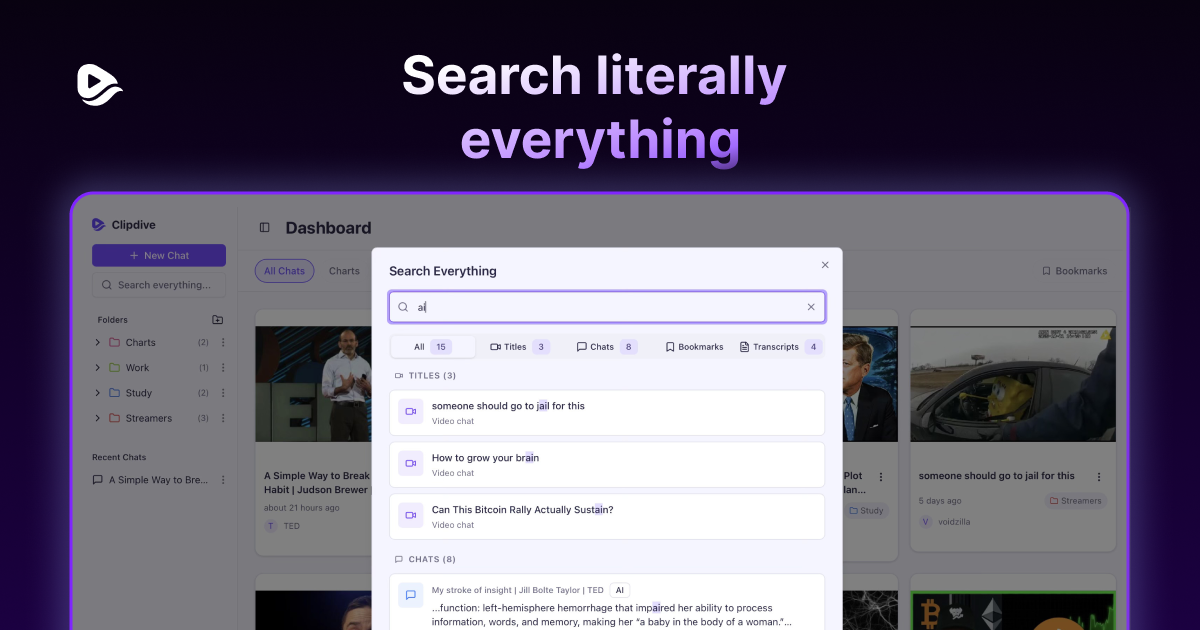
Task: Click the new folder icon in Folders
Action: pyautogui.click(x=218, y=320)
